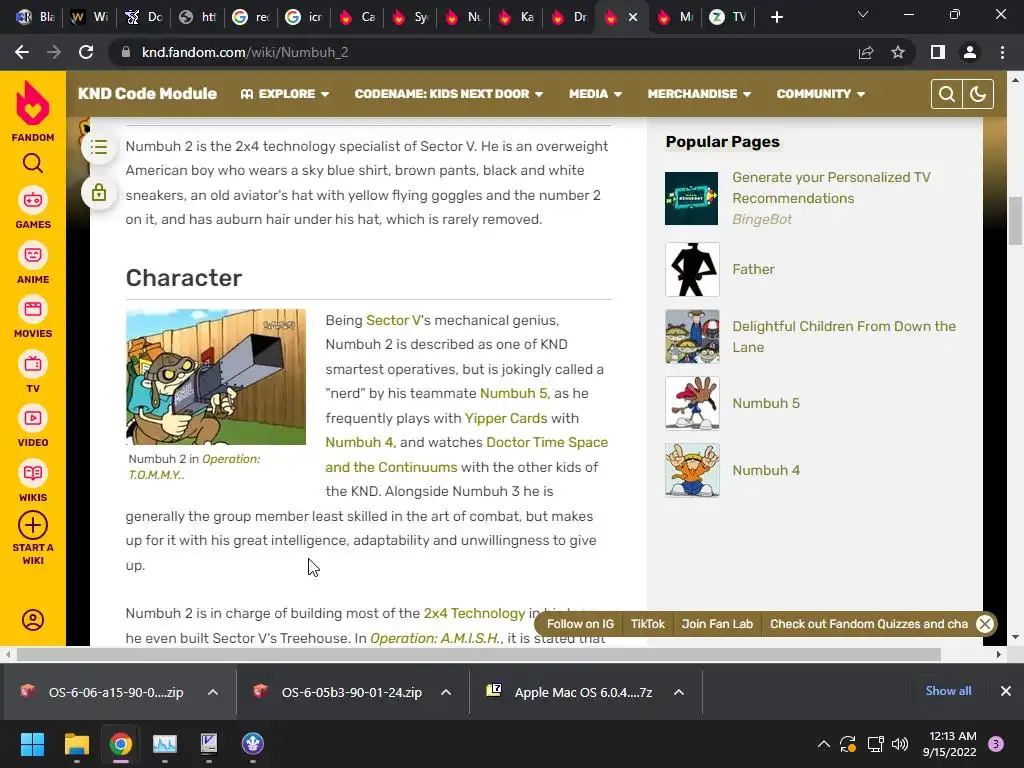The image size is (1024, 768).
Task: Open the table of contents list icon
Action: (99, 147)
